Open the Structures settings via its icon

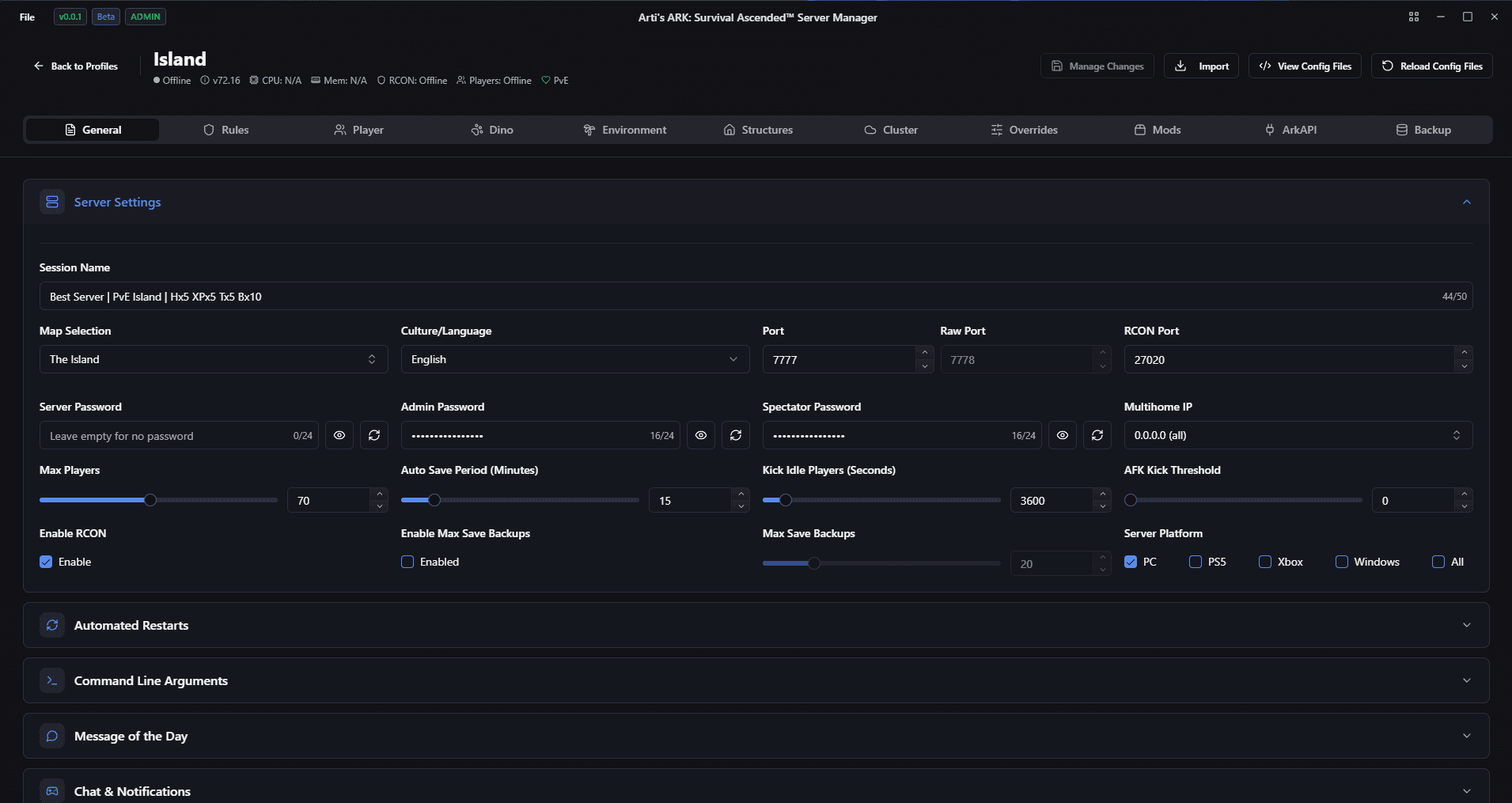(x=729, y=130)
